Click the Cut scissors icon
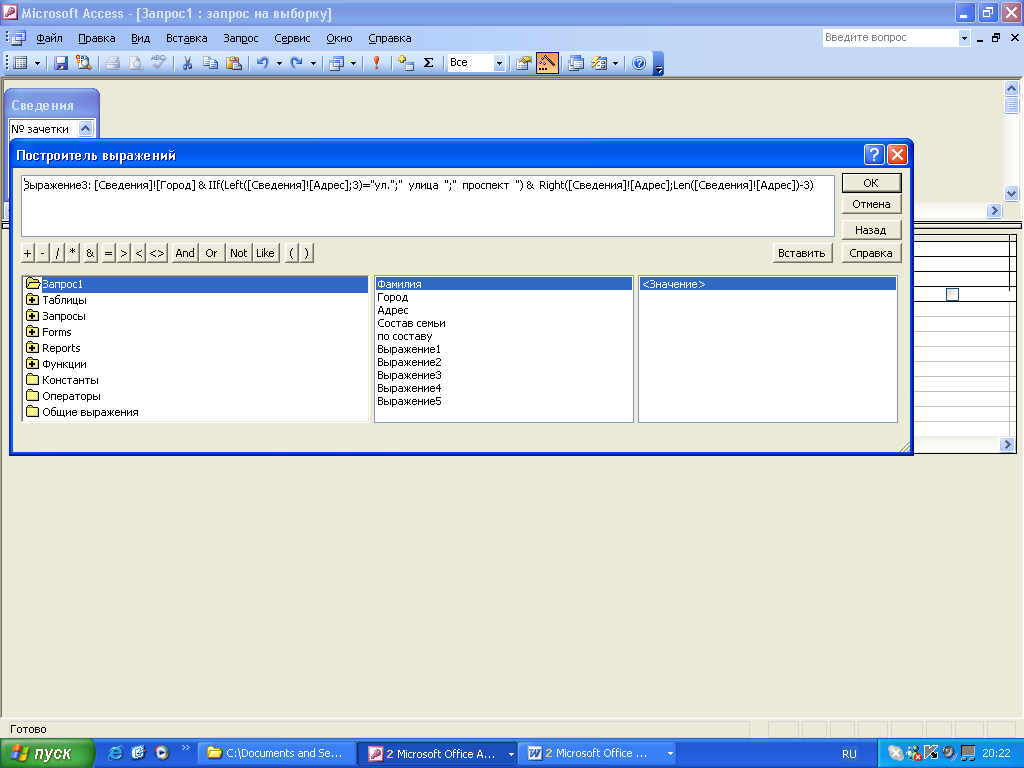Image resolution: width=1024 pixels, height=768 pixels. click(187, 63)
